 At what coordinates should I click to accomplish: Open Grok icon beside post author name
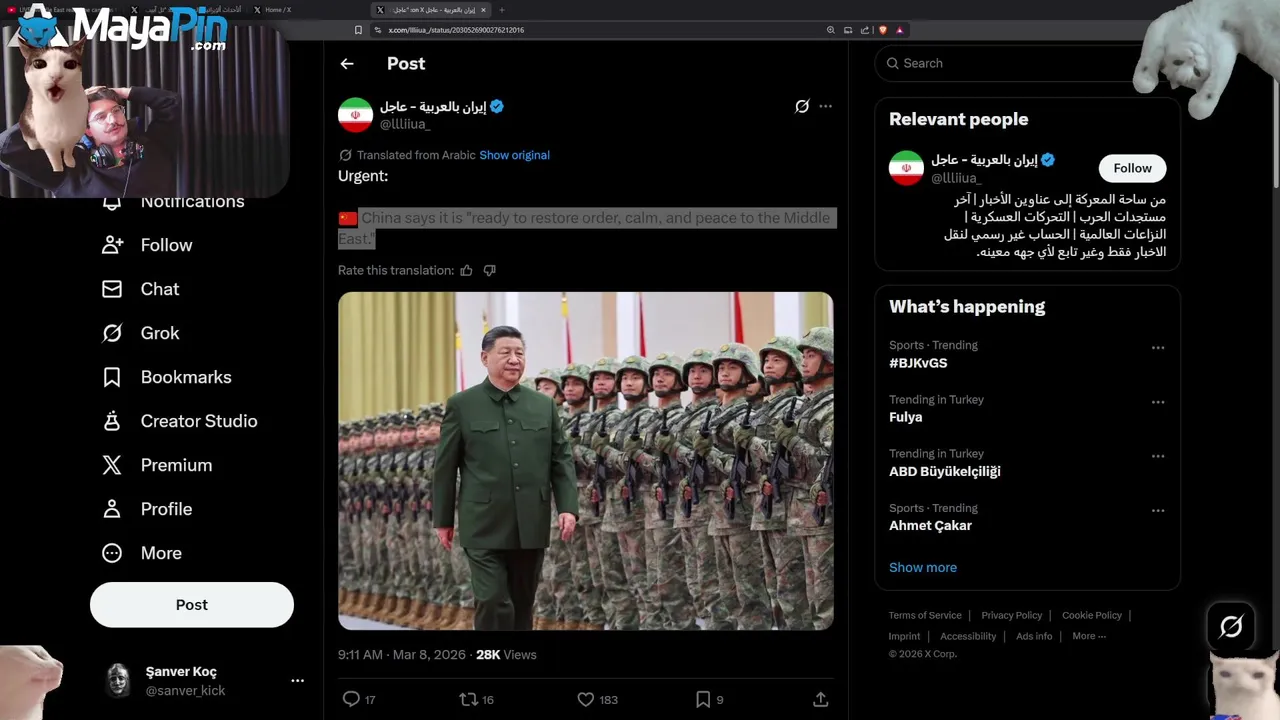(802, 106)
